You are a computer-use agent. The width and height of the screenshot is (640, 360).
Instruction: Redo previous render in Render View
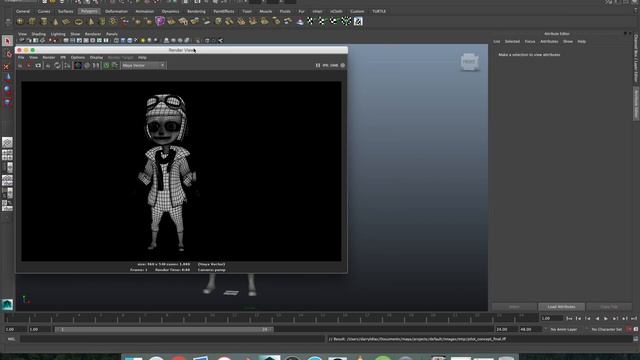tap(20, 65)
